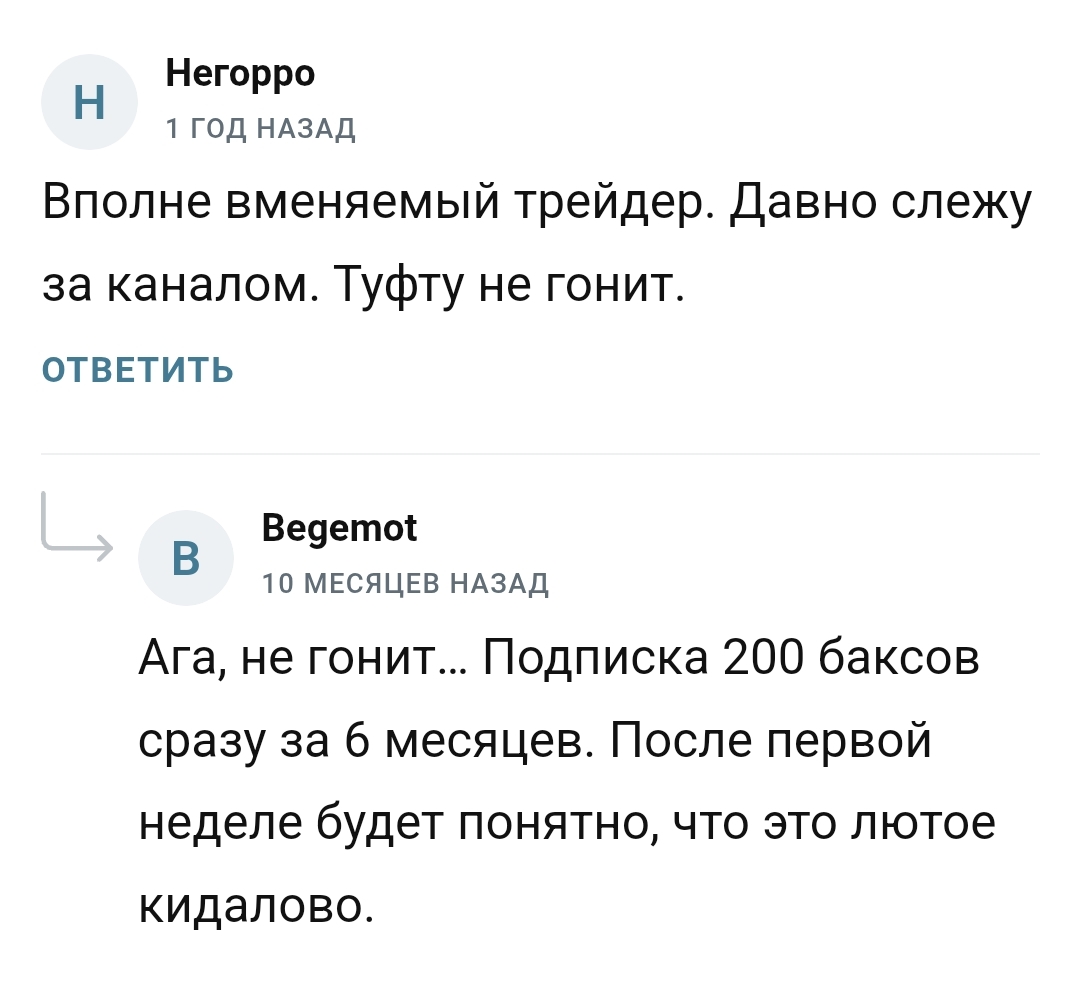Click the timestamp 1 ГОД НАЗАД

(260, 128)
